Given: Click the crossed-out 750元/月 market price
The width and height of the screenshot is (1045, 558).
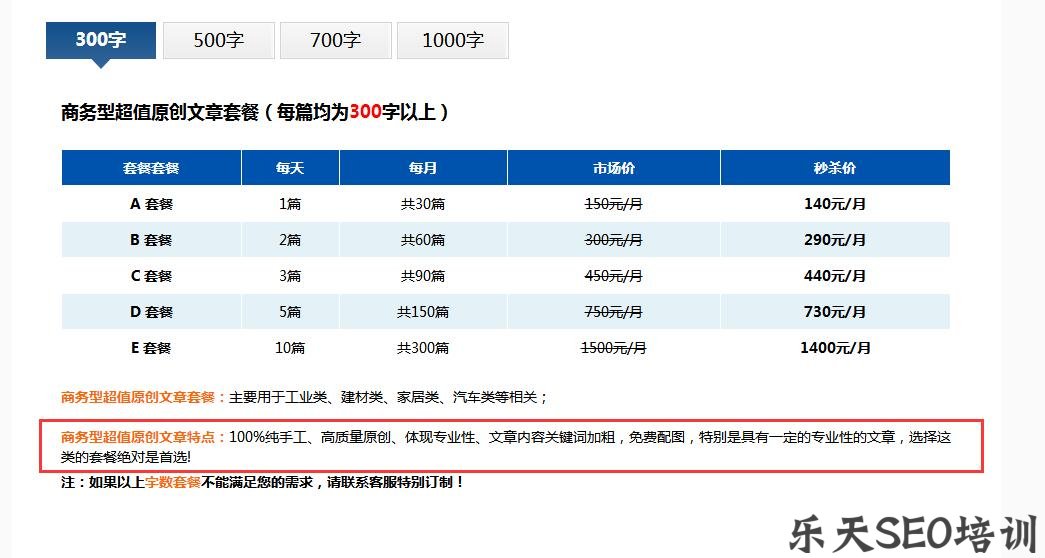Looking at the screenshot, I should pos(613,312).
